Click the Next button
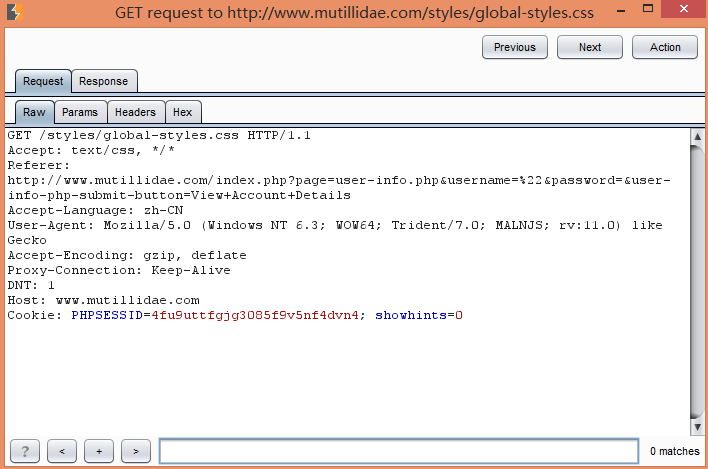 coord(590,47)
